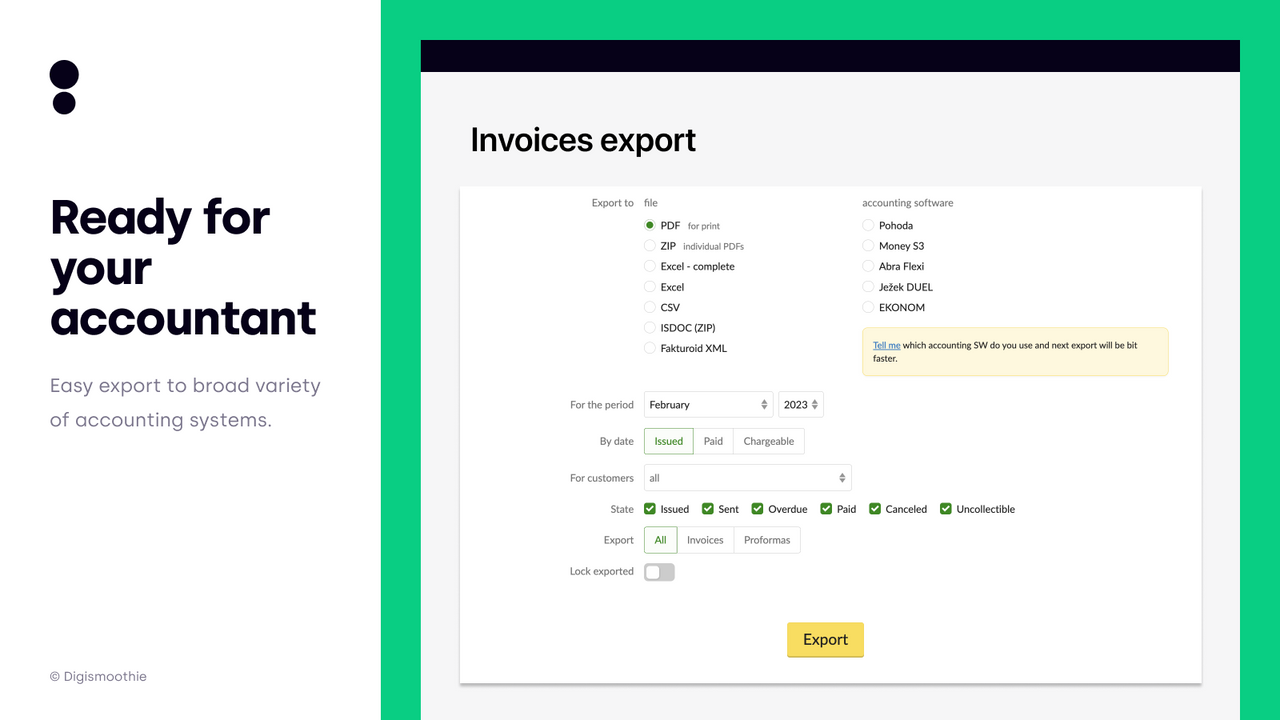
Task: Pick the CSV export option
Action: point(649,307)
